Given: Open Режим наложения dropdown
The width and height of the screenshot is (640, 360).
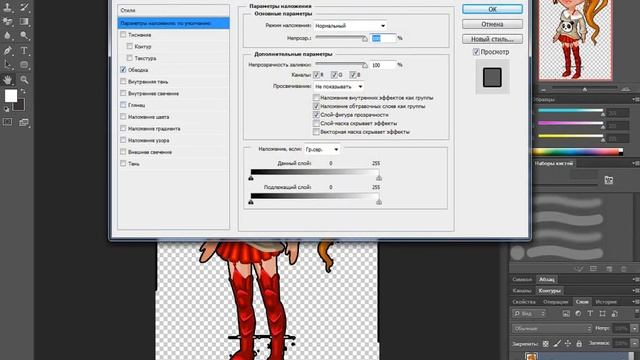Looking at the screenshot, I should click(350, 26).
